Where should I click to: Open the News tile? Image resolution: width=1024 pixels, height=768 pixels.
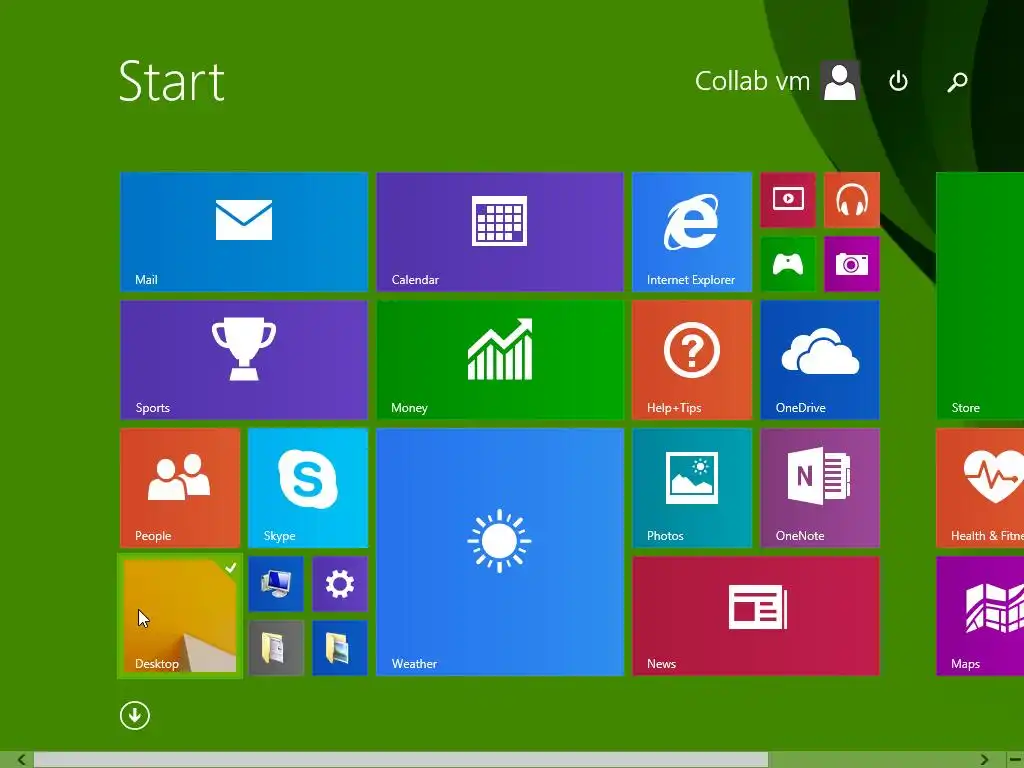756,615
